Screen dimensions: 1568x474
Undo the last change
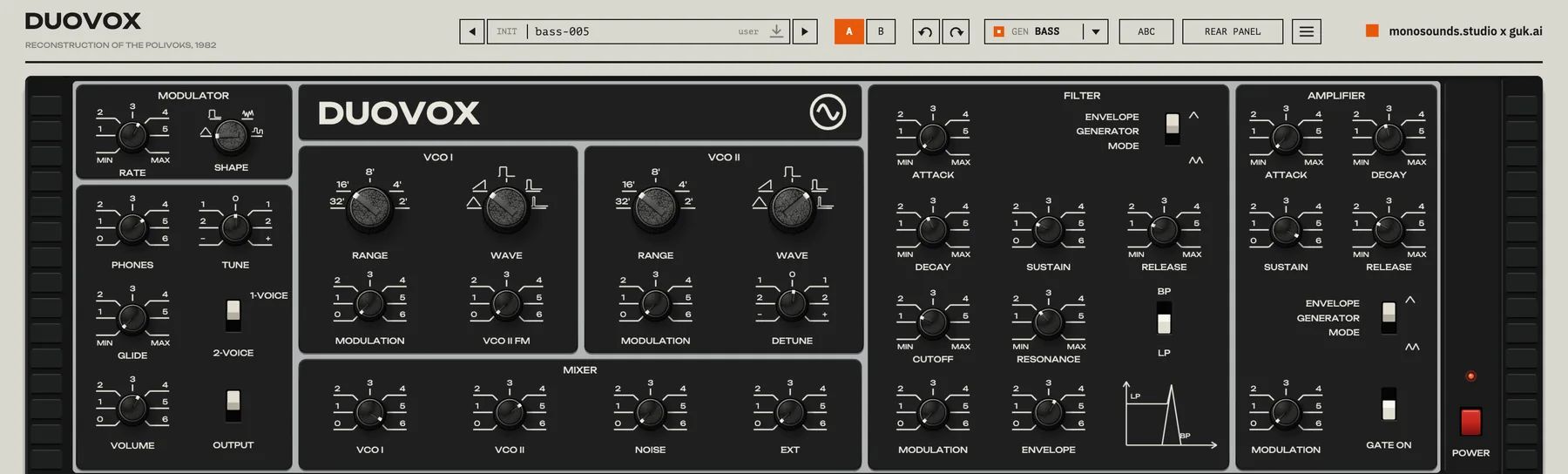(x=925, y=31)
